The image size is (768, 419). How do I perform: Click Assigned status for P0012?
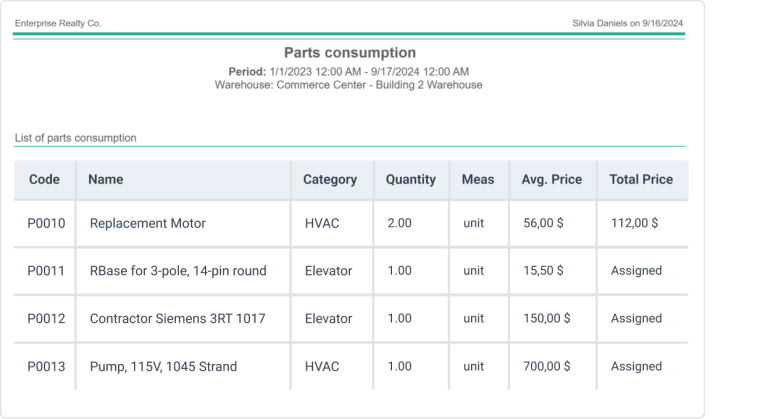(x=636, y=319)
